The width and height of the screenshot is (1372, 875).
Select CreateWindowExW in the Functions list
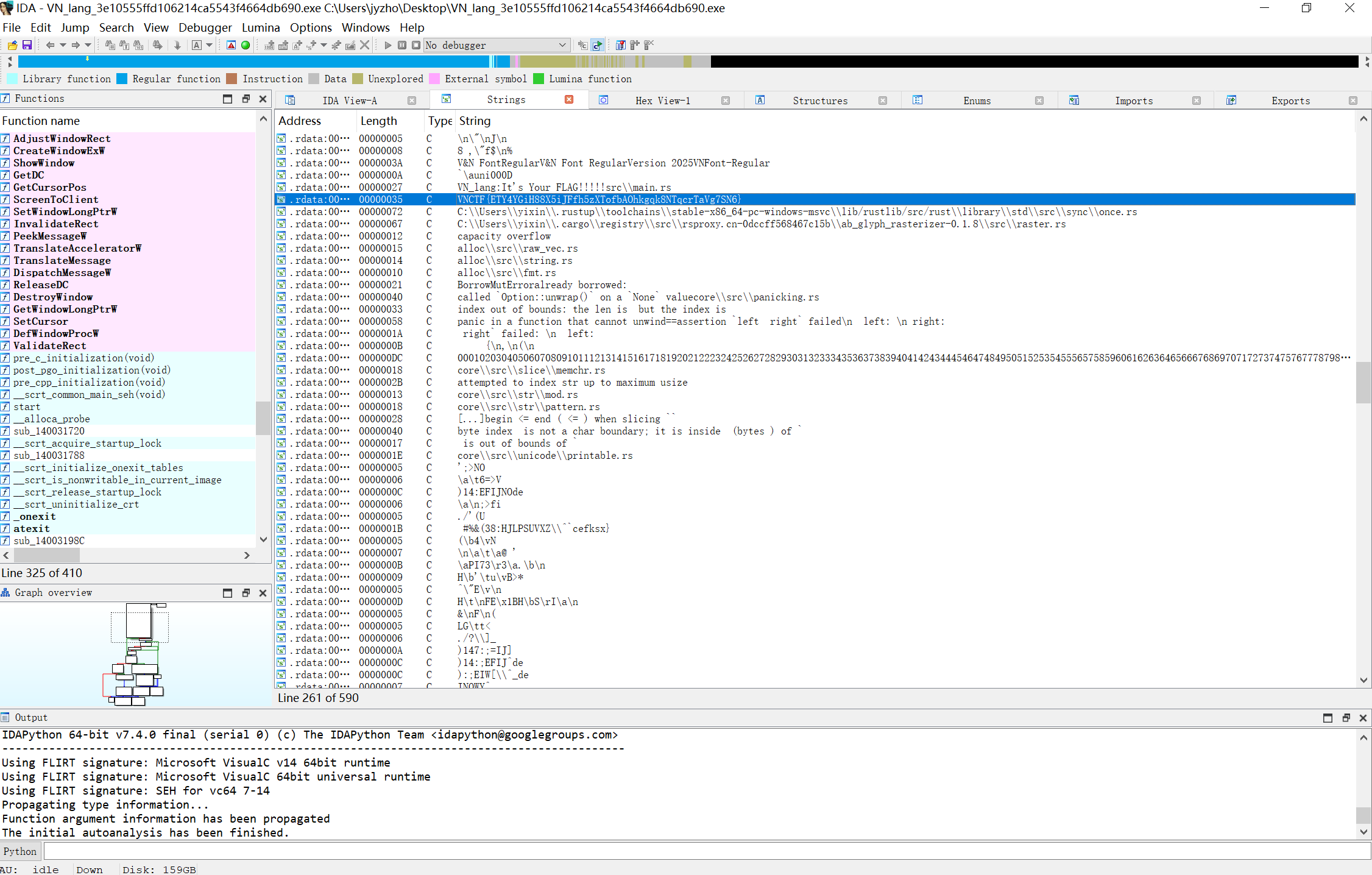128,151
